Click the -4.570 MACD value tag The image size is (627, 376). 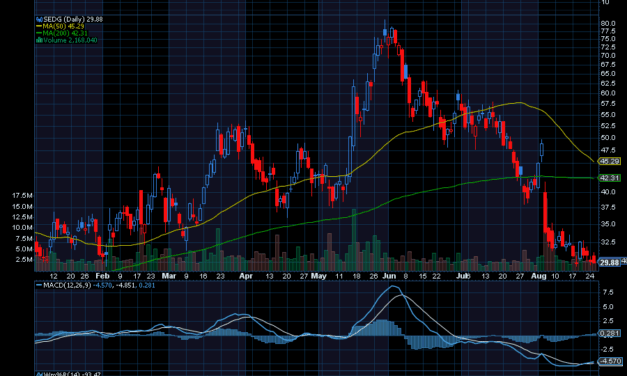pyautogui.click(x=610, y=361)
